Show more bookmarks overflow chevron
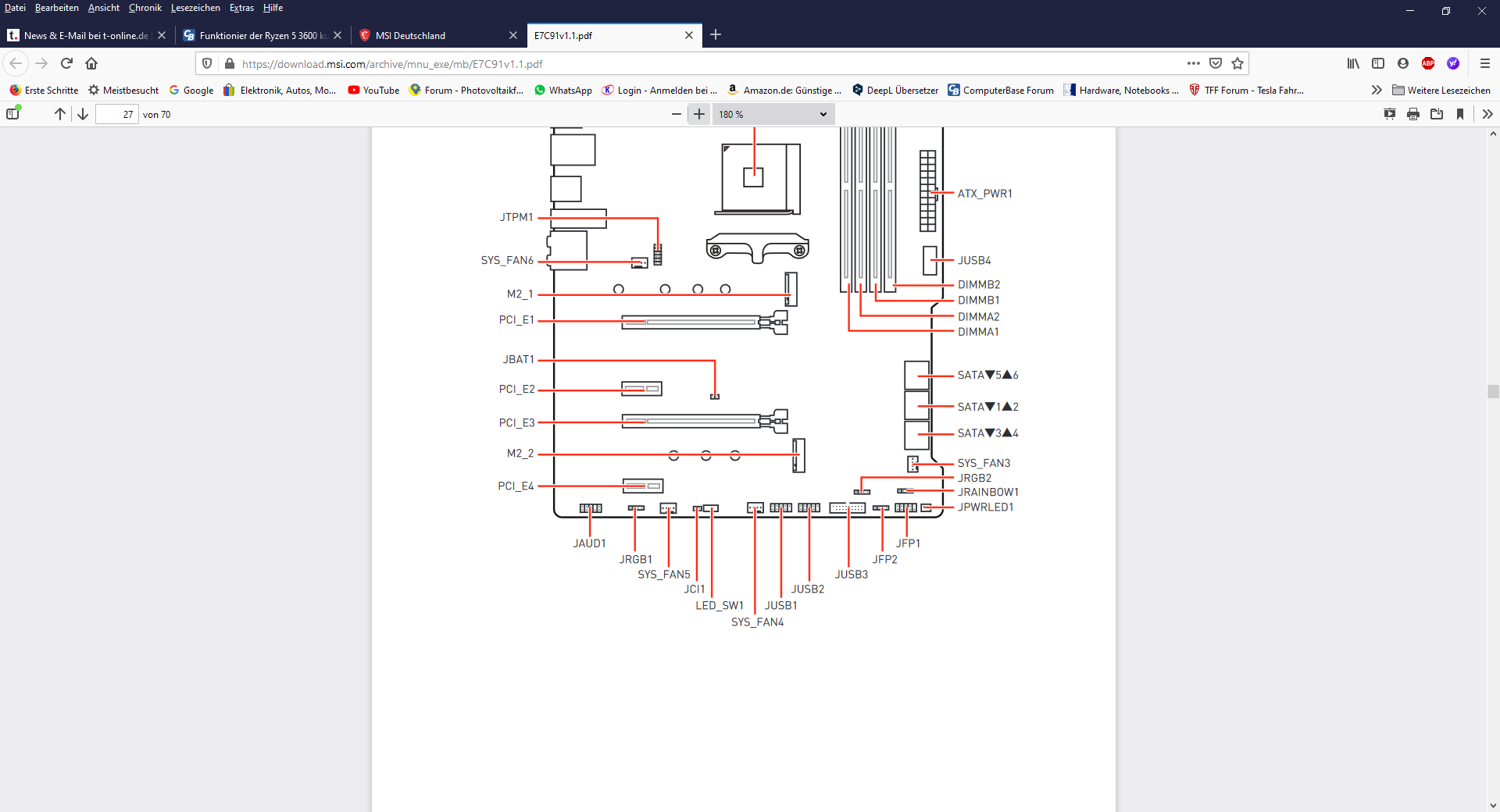The width and height of the screenshot is (1500, 812). pos(1377,91)
